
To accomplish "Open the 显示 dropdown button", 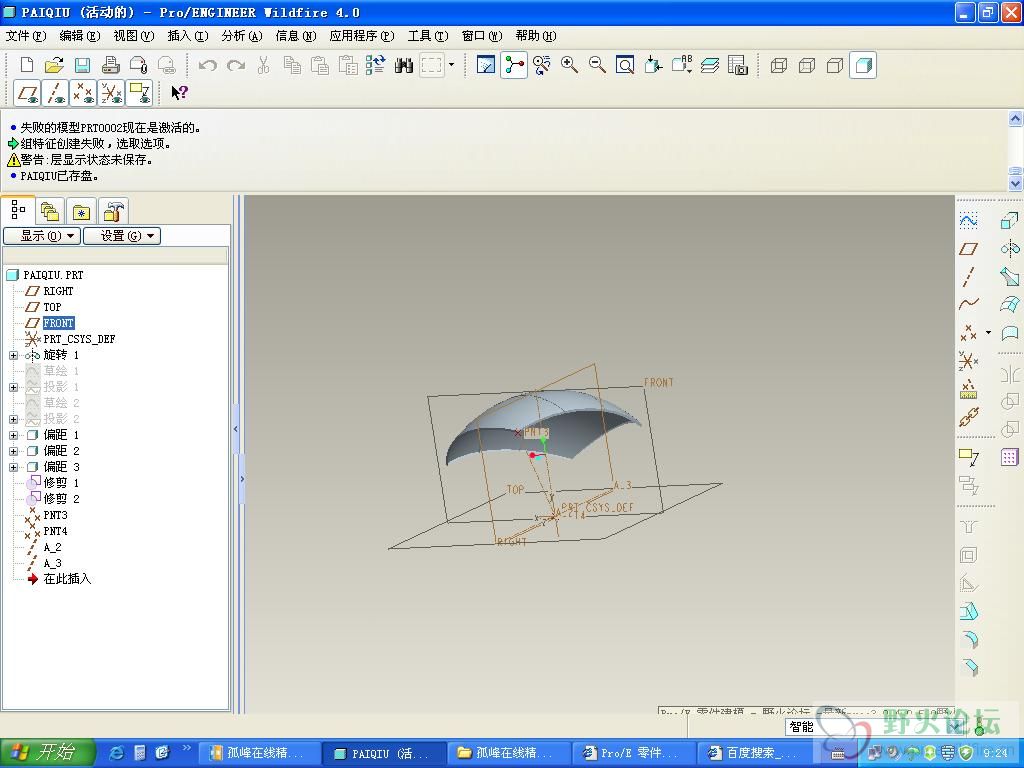I will coord(42,236).
